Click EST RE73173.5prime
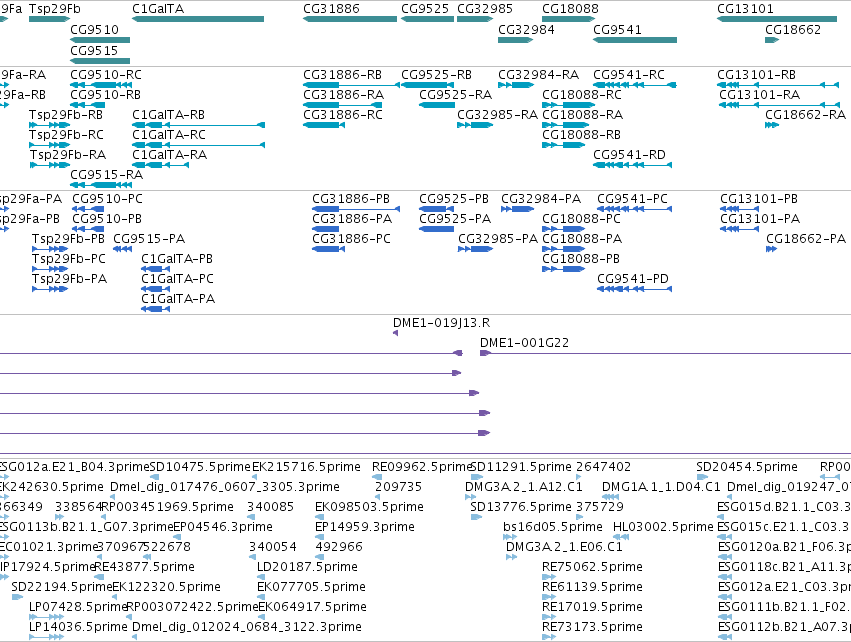Image resolution: width=851 pixels, height=642 pixels. [x=592, y=627]
